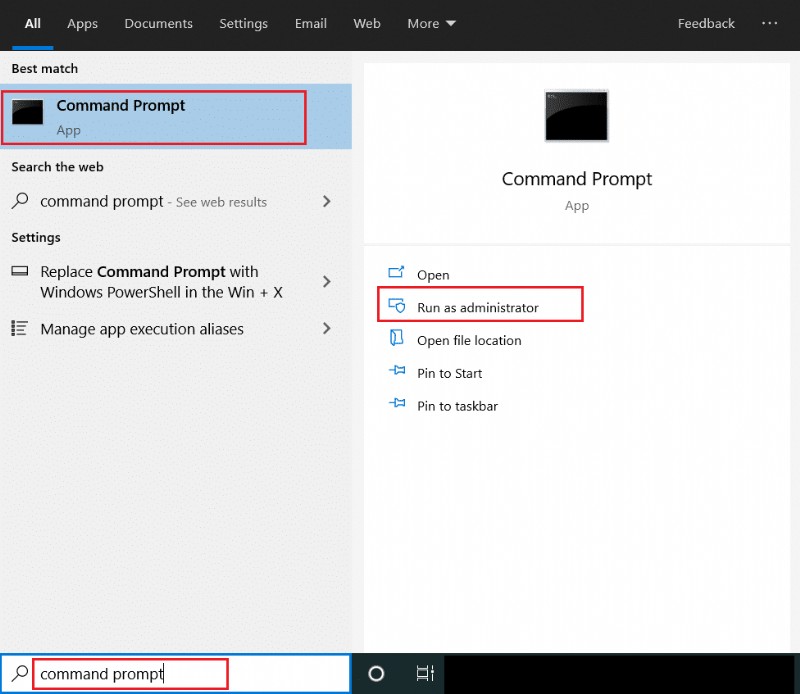Screen dimensions: 800x694
Task: Switch to the Apps tab
Action: tap(82, 23)
